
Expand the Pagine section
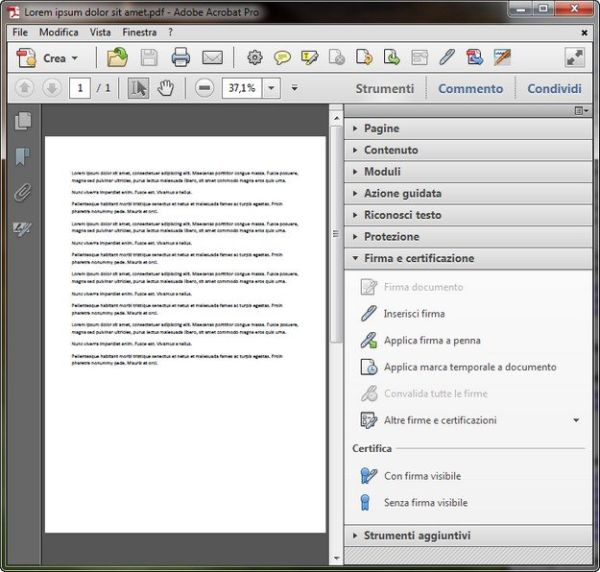pyautogui.click(x=381, y=129)
